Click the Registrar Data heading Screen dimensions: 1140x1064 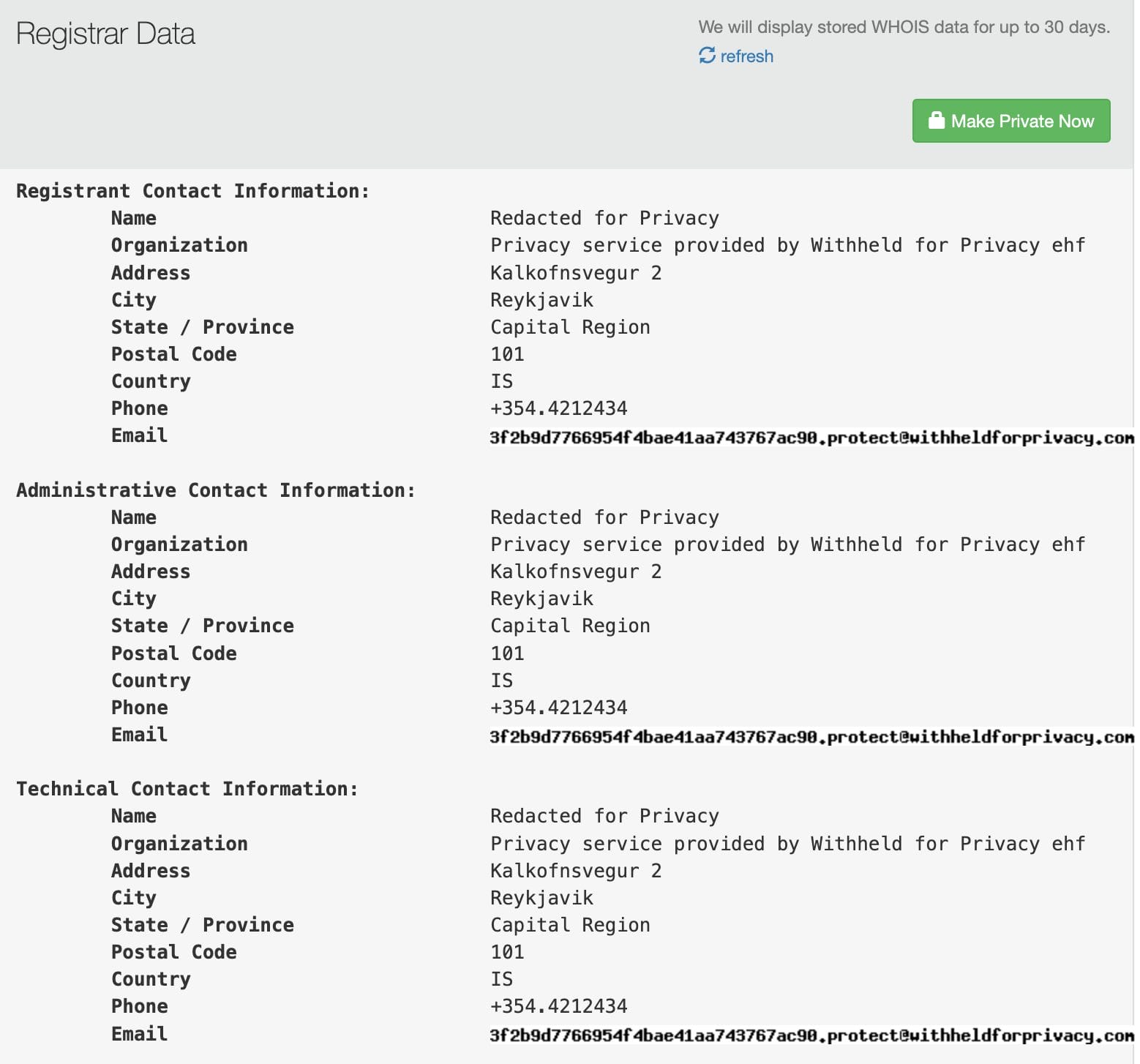pyautogui.click(x=105, y=34)
